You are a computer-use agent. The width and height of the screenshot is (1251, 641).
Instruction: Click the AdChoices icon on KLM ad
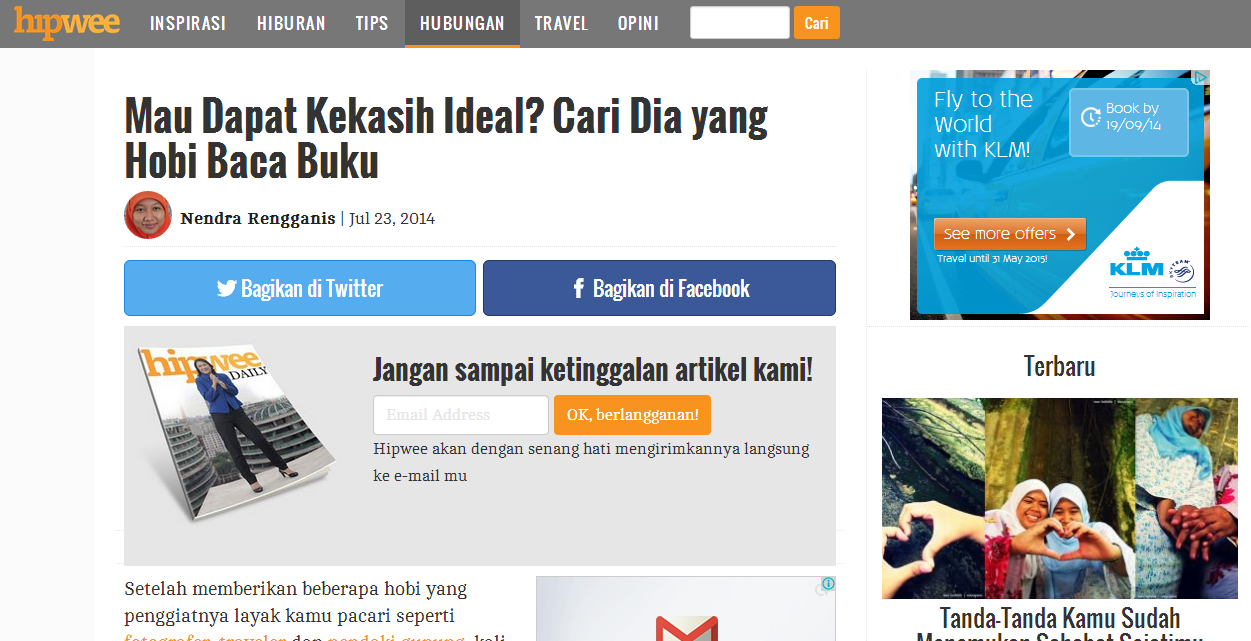coord(1202,77)
